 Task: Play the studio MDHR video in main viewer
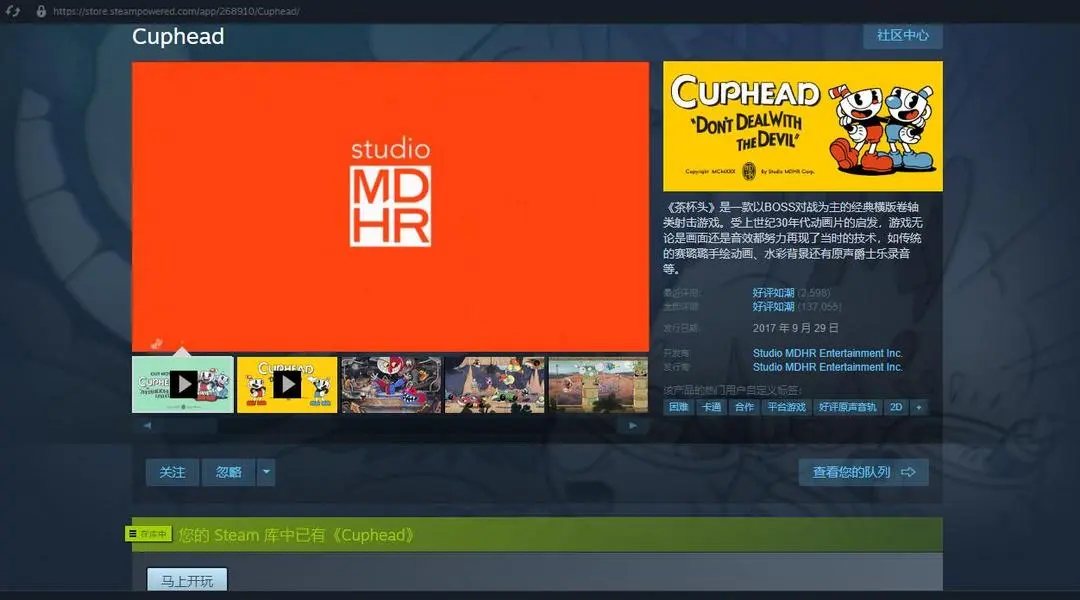tap(390, 207)
